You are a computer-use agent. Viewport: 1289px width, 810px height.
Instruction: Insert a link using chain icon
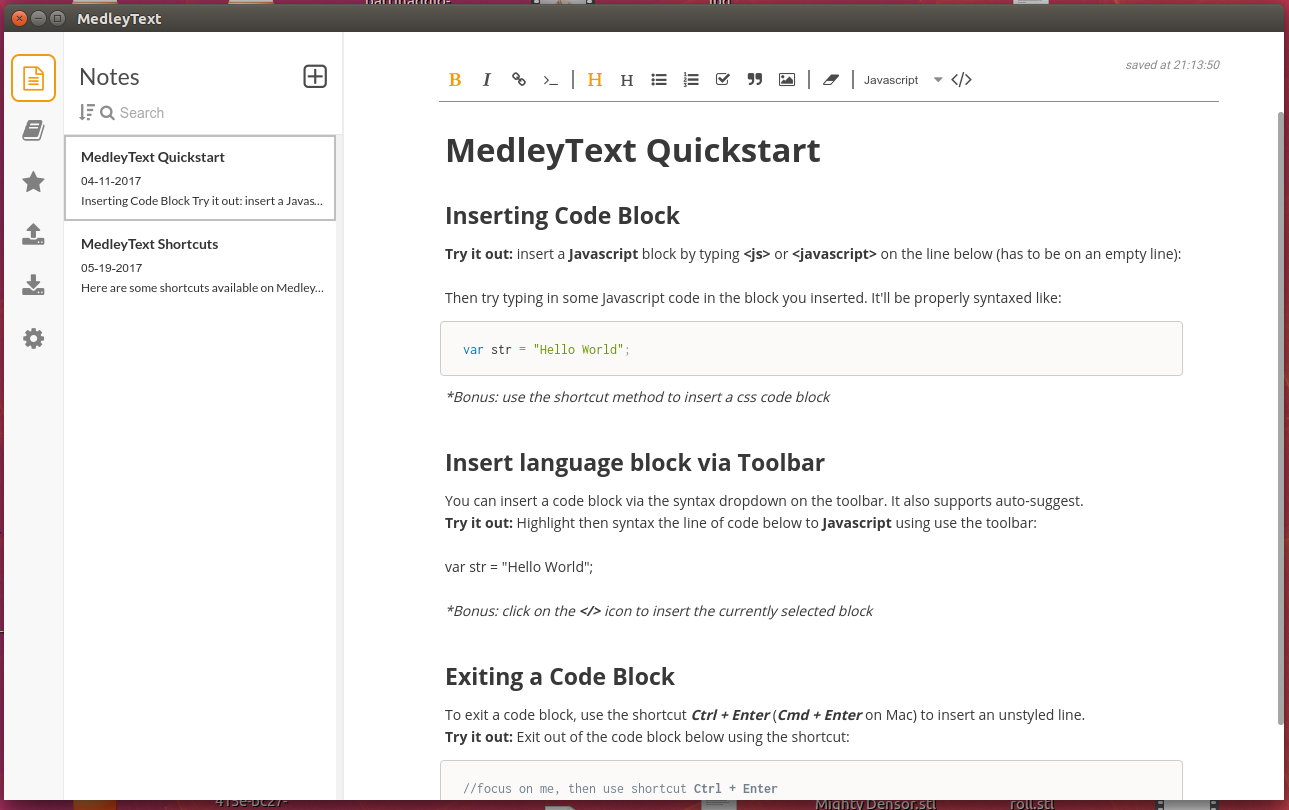(519, 80)
